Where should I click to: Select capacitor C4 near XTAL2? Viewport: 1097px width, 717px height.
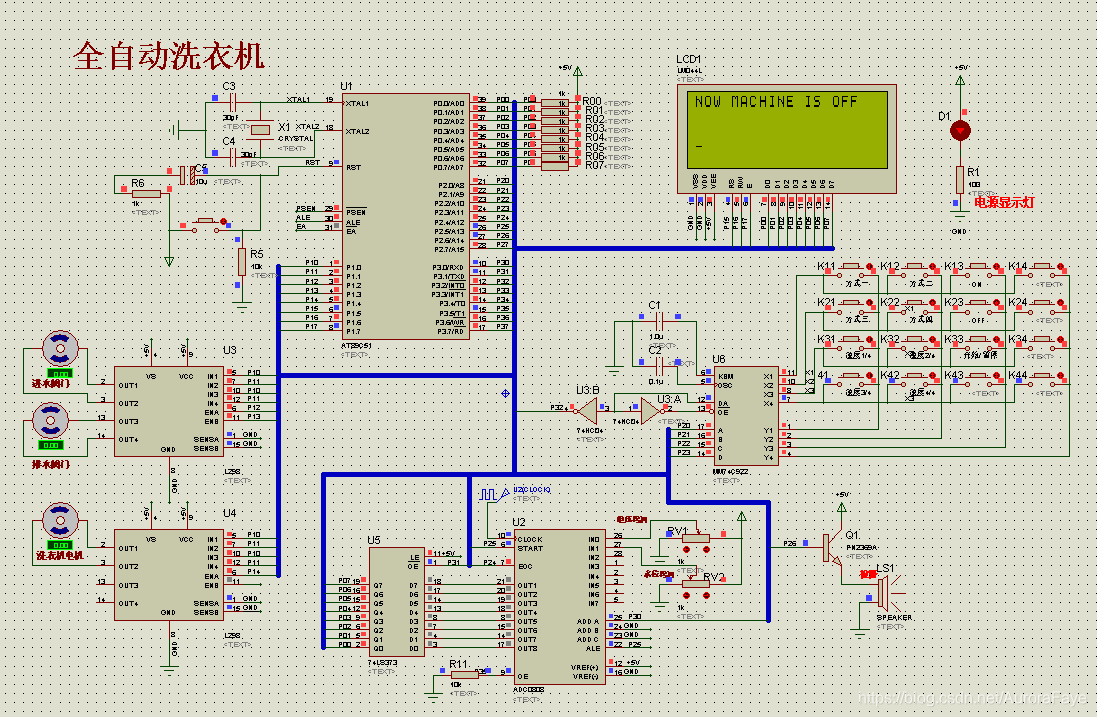233,159
